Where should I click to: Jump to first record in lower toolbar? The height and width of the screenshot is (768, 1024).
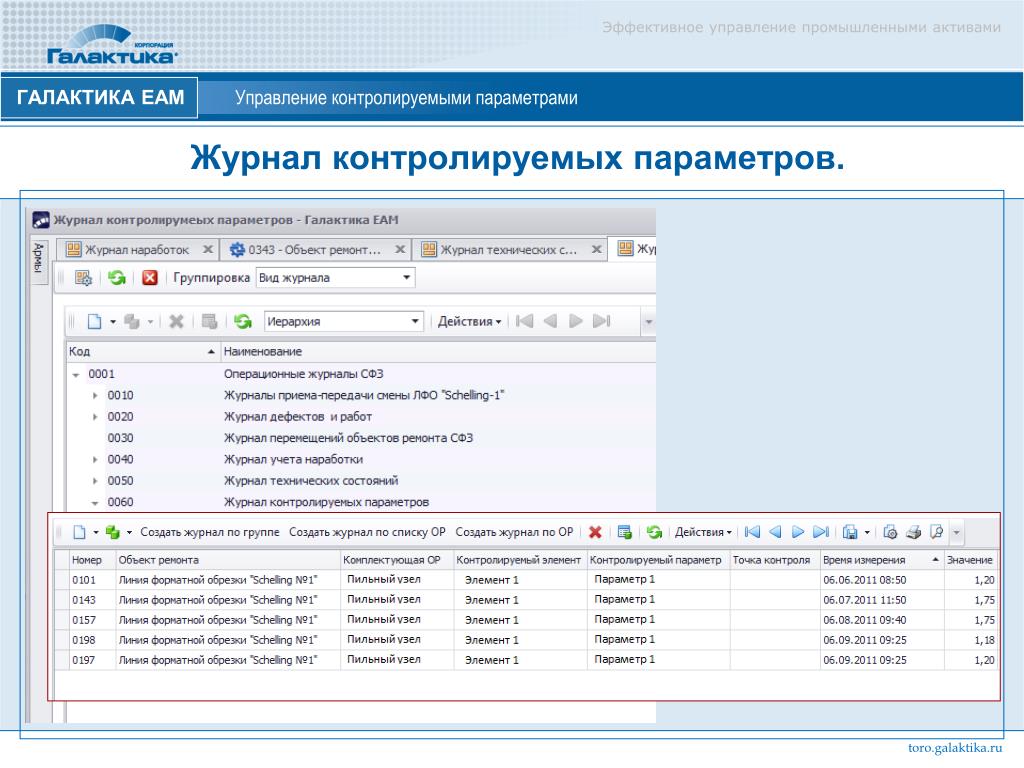coord(752,532)
